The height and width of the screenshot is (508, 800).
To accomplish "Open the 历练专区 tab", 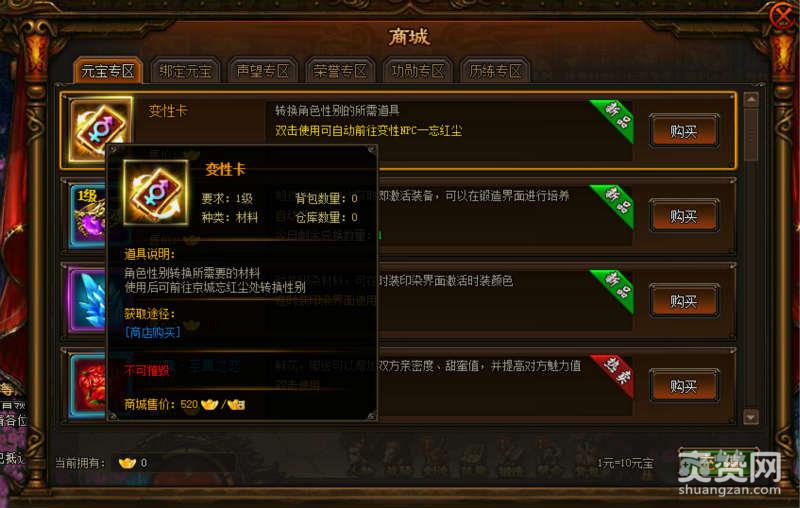I will [495, 71].
